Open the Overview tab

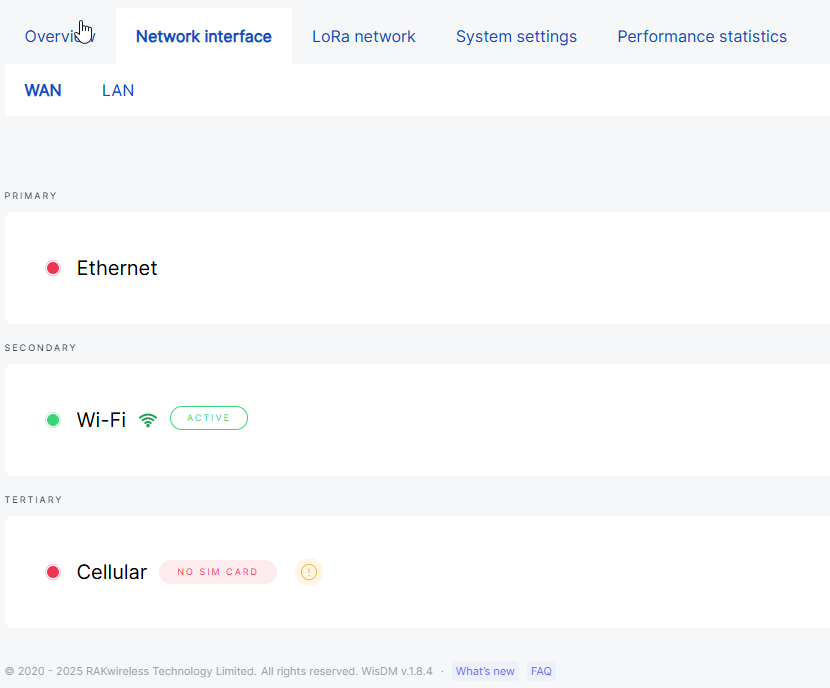(x=55, y=36)
